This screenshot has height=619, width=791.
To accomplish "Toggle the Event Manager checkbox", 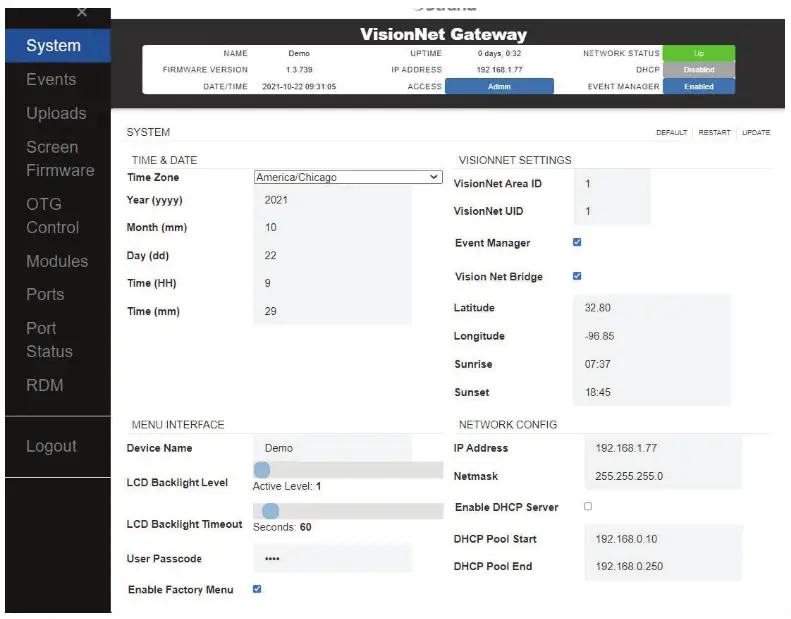I will (x=577, y=242).
